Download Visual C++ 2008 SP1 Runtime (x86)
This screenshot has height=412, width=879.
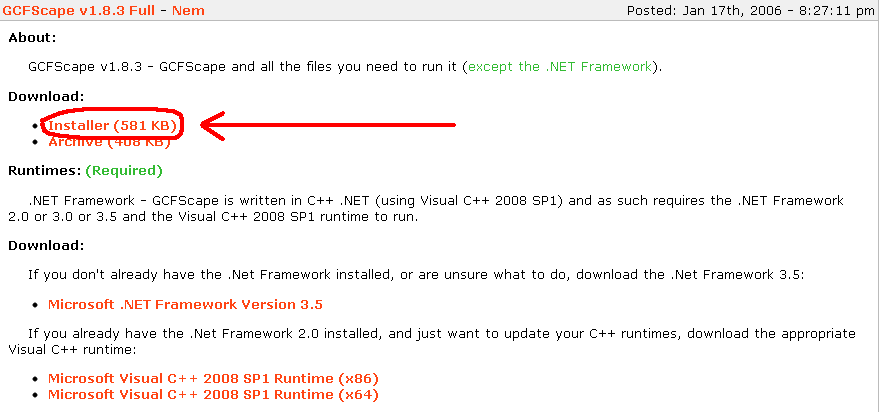coord(213,378)
